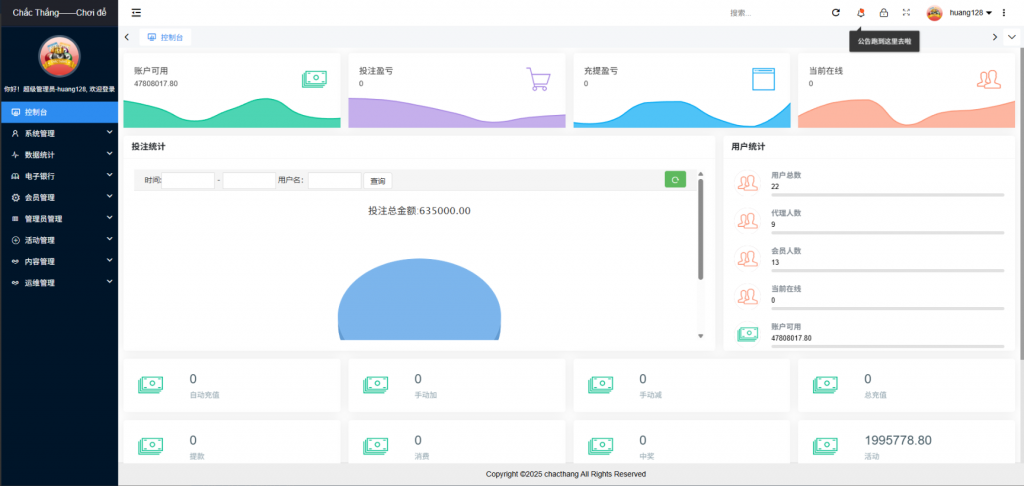The image size is (1024, 486).
Task: Toggle fullscreen with the expand icon
Action: pyautogui.click(x=906, y=12)
